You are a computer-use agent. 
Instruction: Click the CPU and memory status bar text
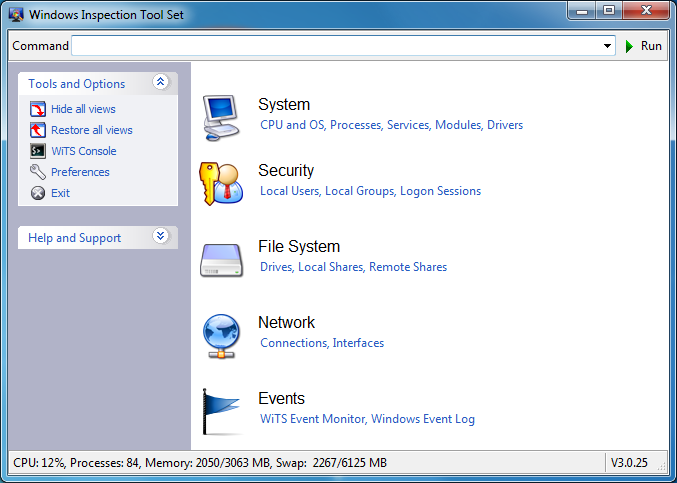tap(200, 463)
